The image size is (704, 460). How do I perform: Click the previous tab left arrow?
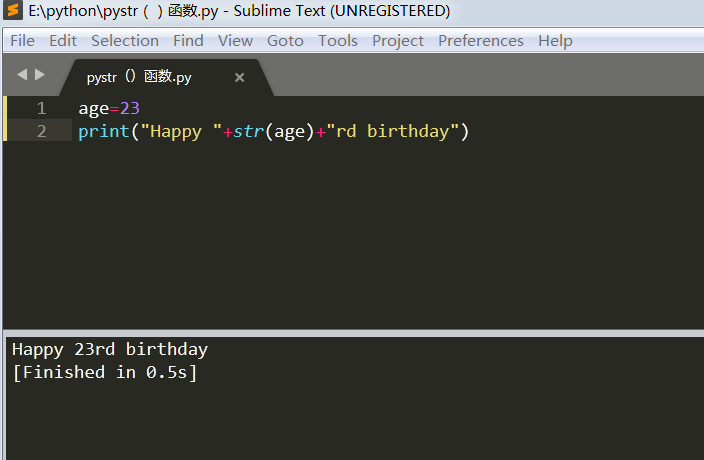coord(22,75)
